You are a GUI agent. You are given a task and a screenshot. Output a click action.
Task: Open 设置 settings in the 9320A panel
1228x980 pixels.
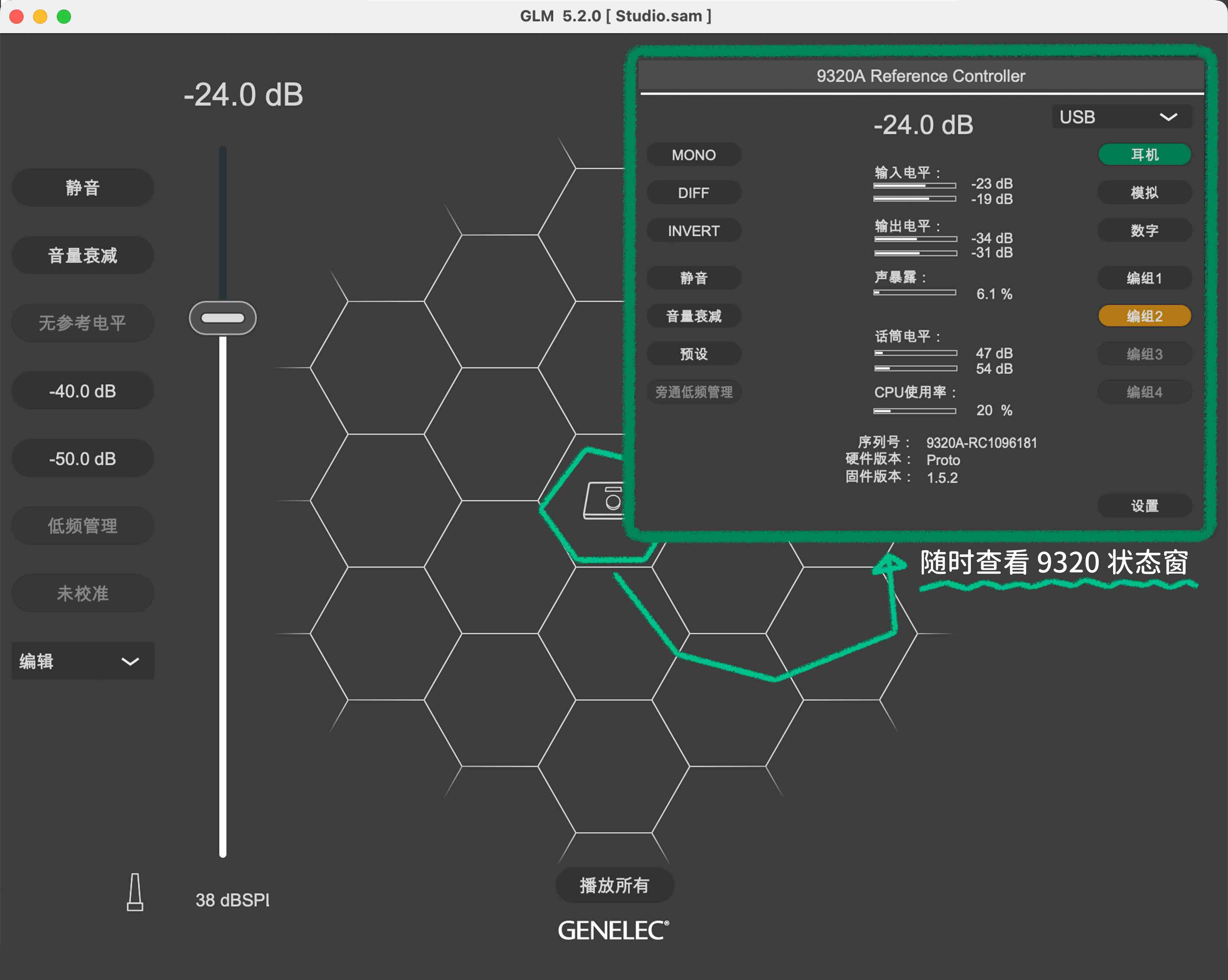point(1144,505)
